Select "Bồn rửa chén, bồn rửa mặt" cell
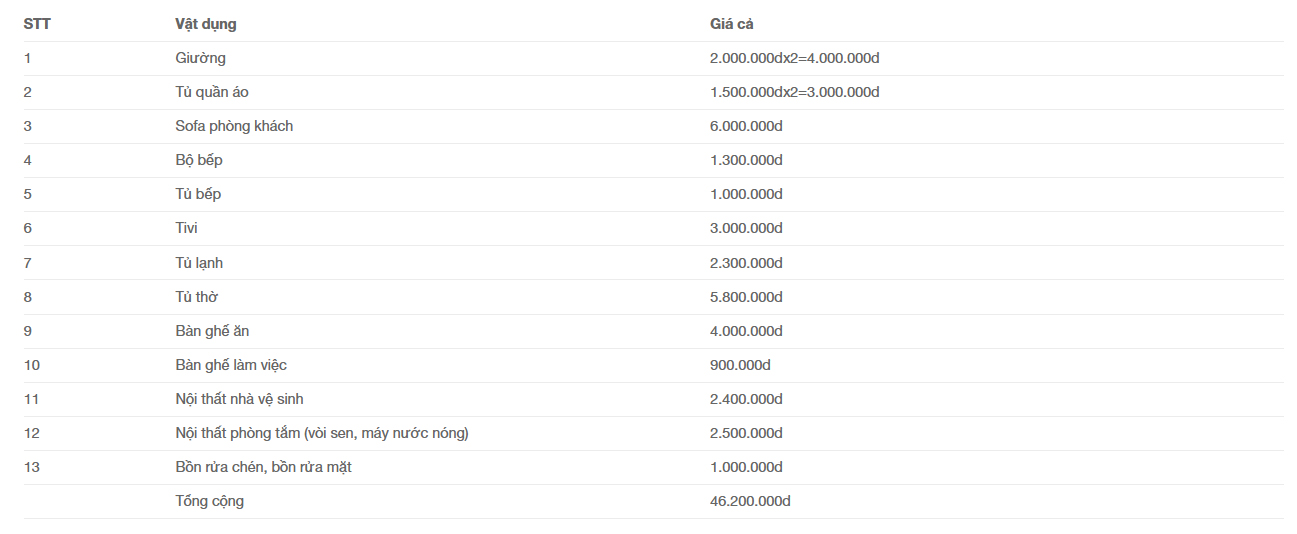Image resolution: width=1297 pixels, height=534 pixels. point(263,467)
